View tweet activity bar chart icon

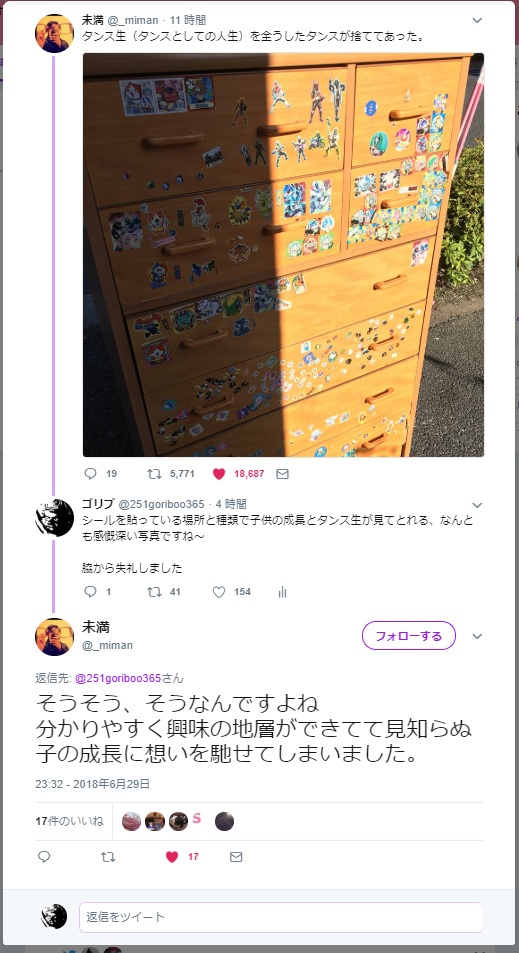coord(282,592)
